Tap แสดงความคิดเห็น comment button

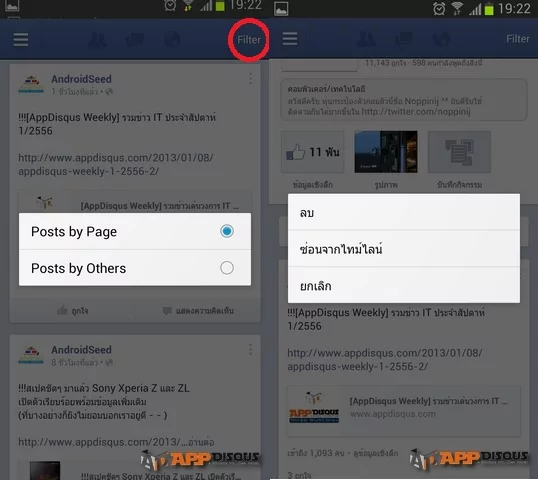[x=198, y=311]
